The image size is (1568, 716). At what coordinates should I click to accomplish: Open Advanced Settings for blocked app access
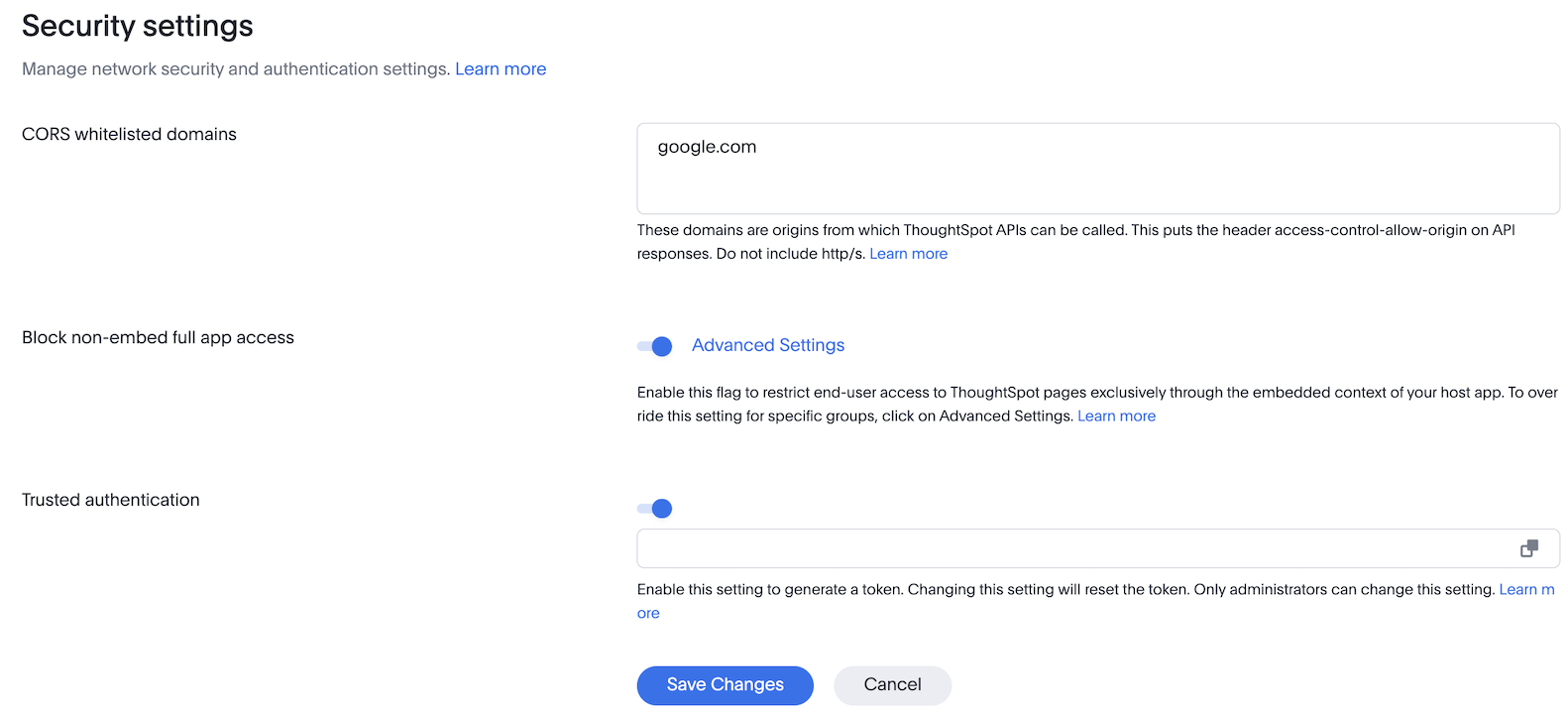pyautogui.click(x=767, y=344)
